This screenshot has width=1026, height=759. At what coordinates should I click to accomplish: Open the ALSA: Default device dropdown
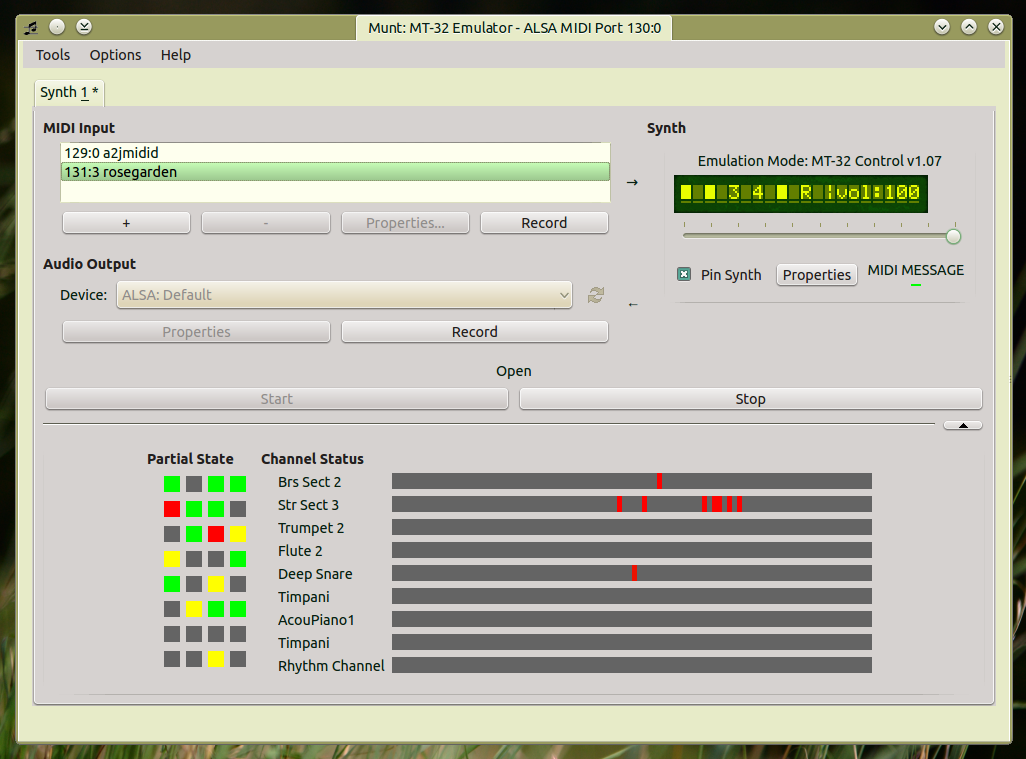[x=344, y=295]
